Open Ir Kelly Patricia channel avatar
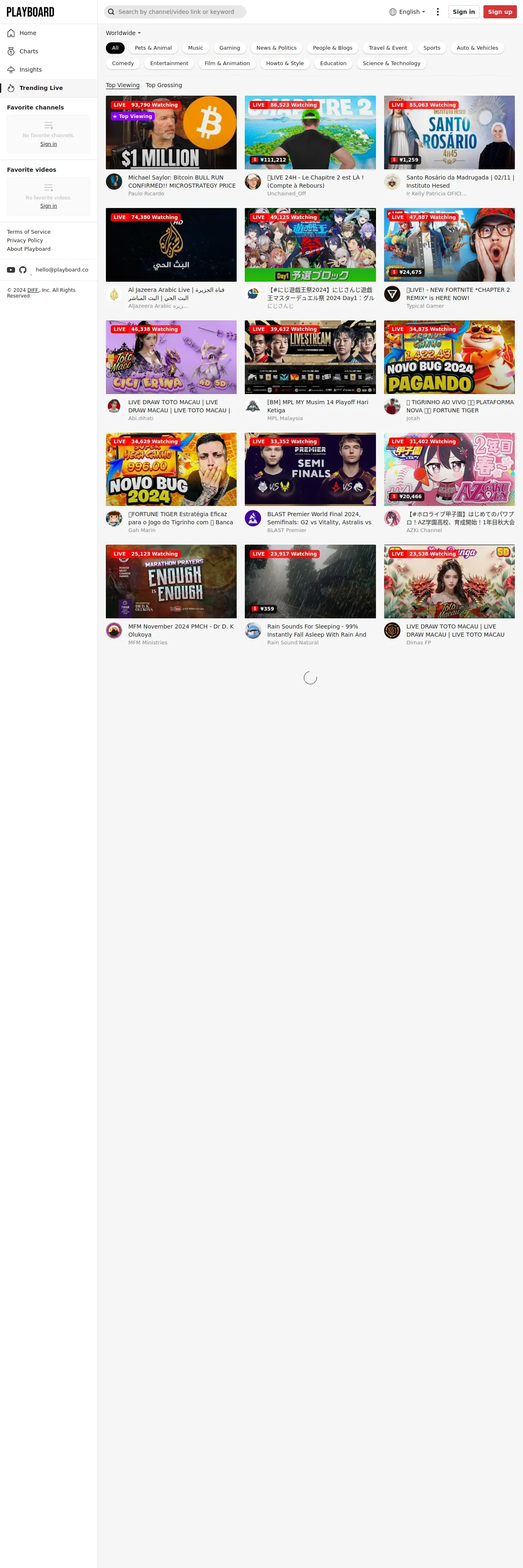This screenshot has height=1568, width=523. [392, 182]
